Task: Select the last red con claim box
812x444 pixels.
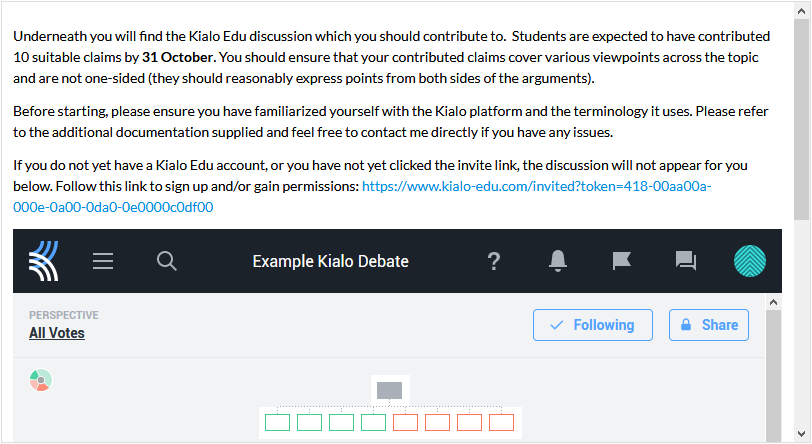Action: tap(501, 422)
